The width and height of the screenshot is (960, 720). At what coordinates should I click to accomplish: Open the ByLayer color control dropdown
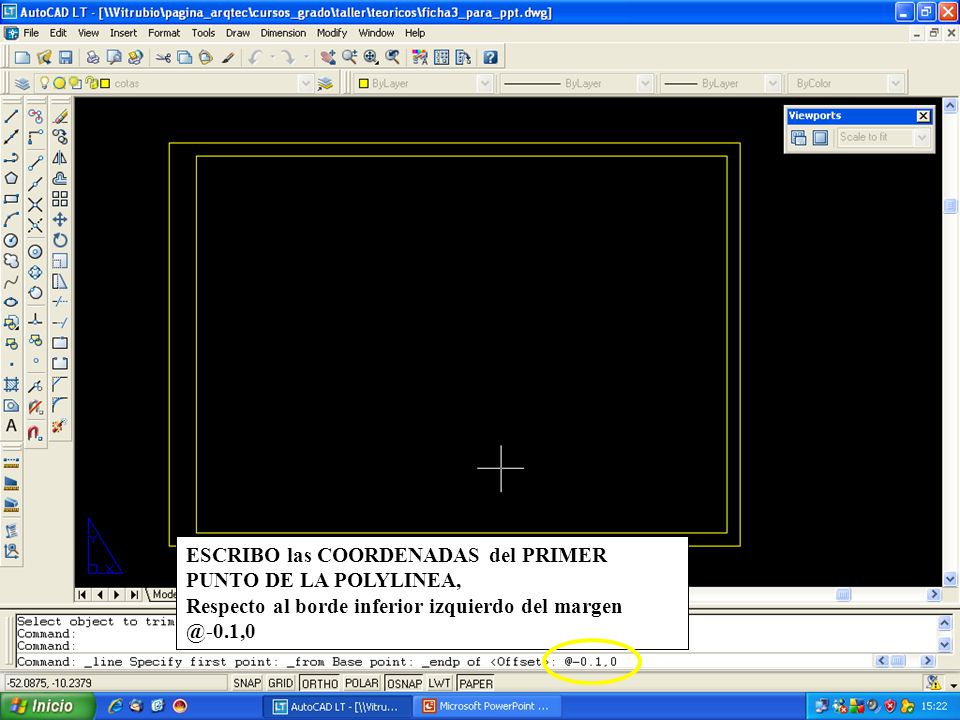point(485,83)
